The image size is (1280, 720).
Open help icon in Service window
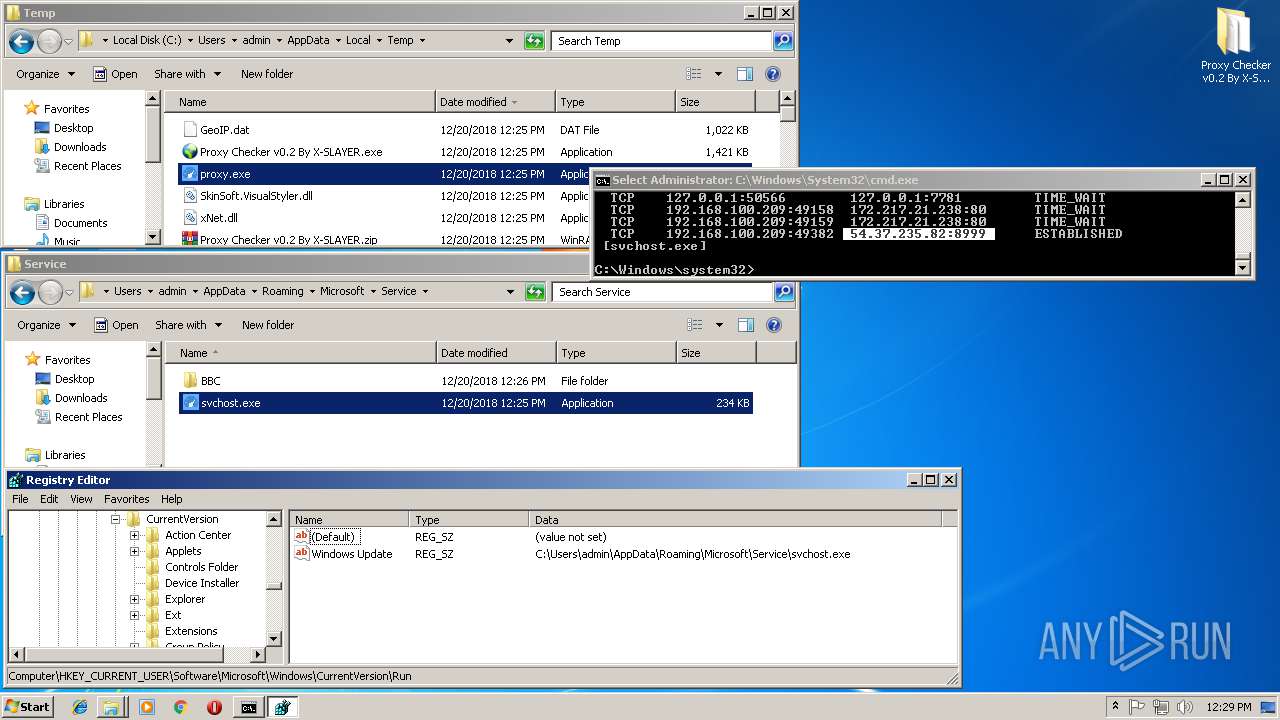coord(773,325)
